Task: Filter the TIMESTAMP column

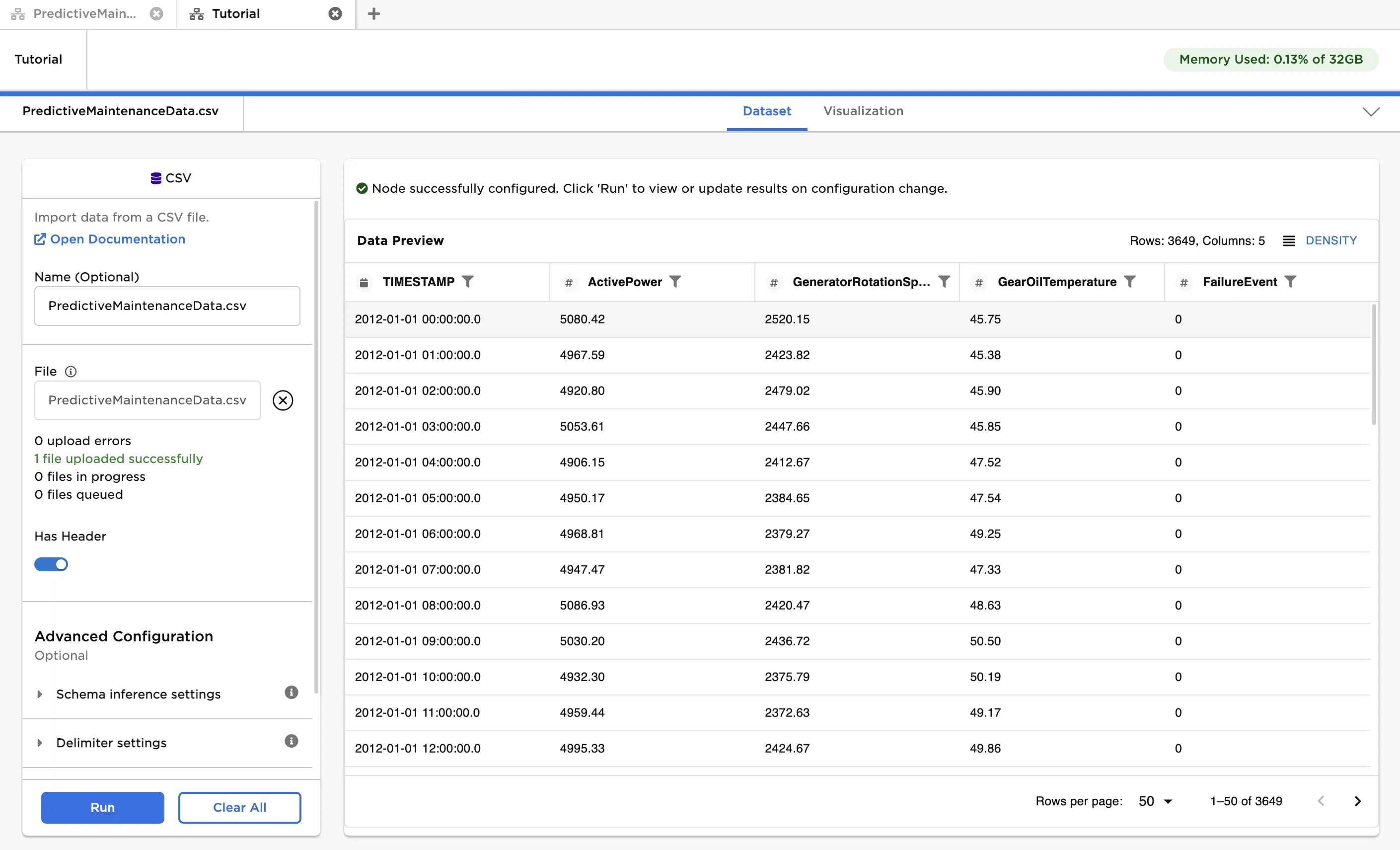Action: tap(468, 281)
